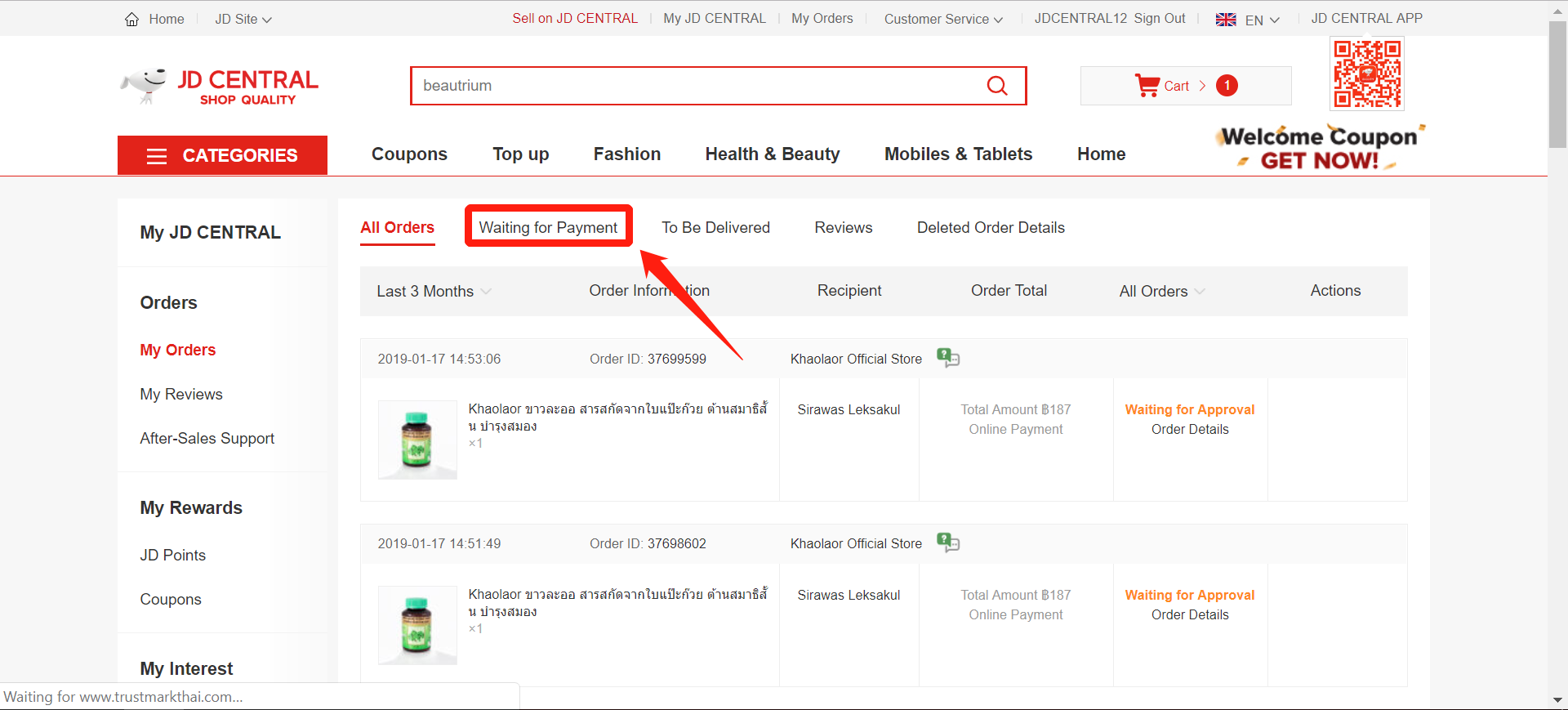Click the scrollbar down arrow
1568x710 pixels.
click(1557, 700)
